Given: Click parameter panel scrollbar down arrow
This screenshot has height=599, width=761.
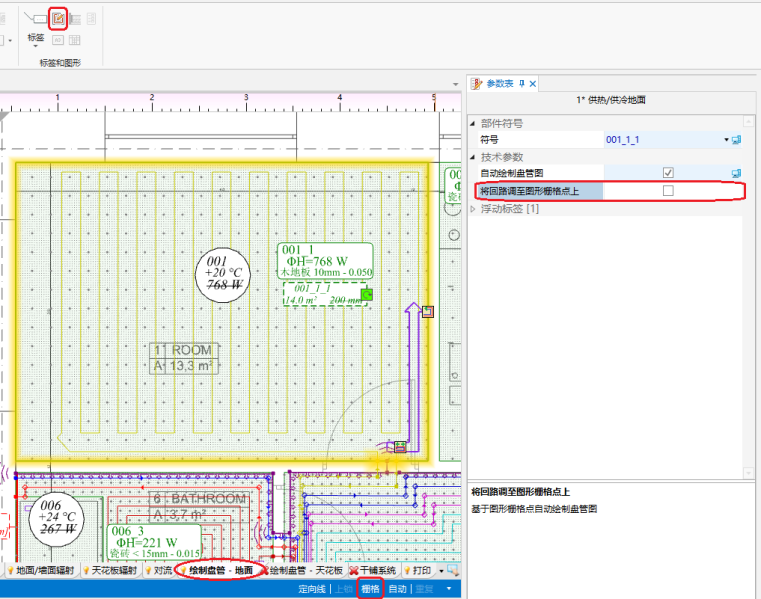Looking at the screenshot, I should point(748,472).
